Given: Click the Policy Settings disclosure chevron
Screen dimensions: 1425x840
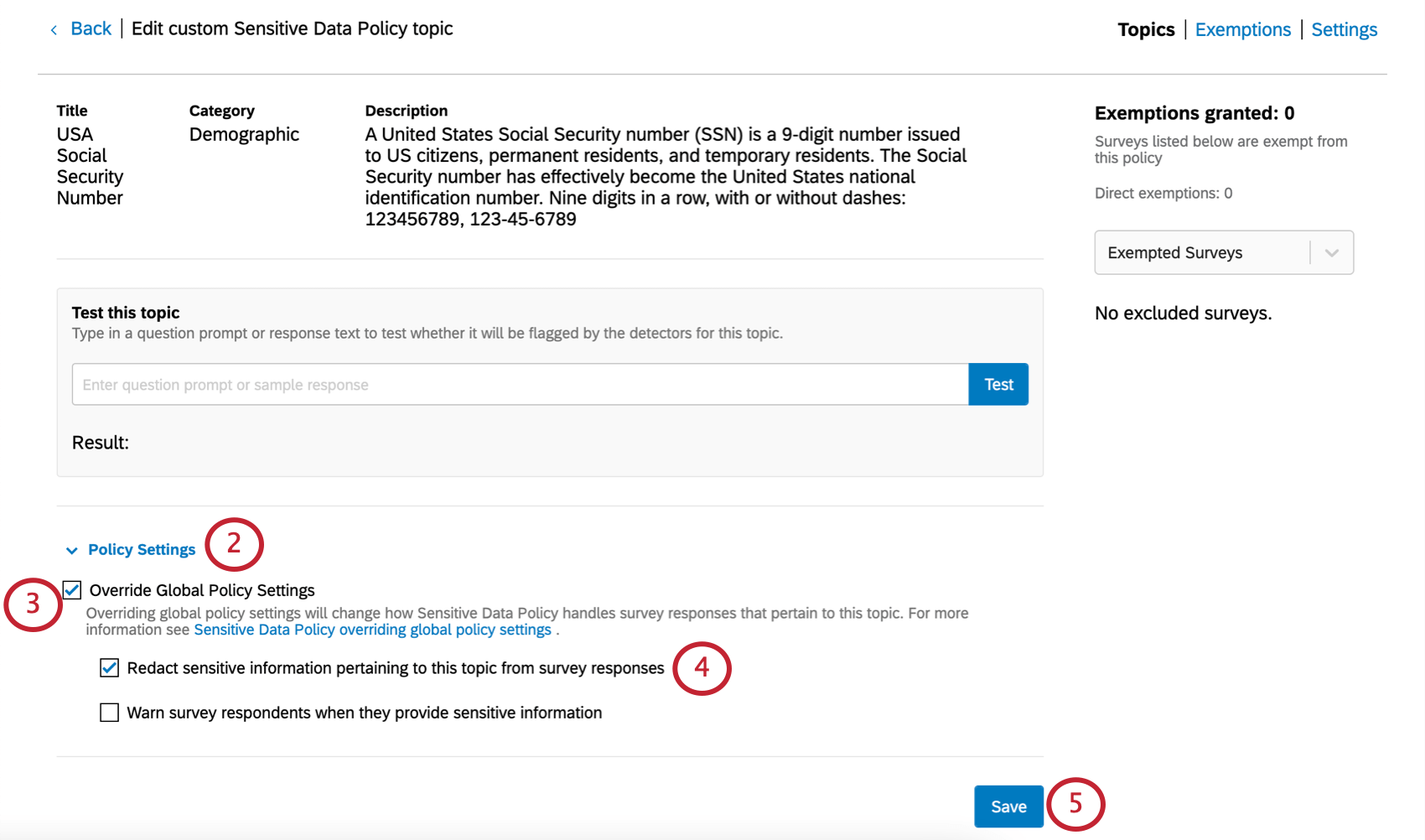Looking at the screenshot, I should [x=71, y=550].
